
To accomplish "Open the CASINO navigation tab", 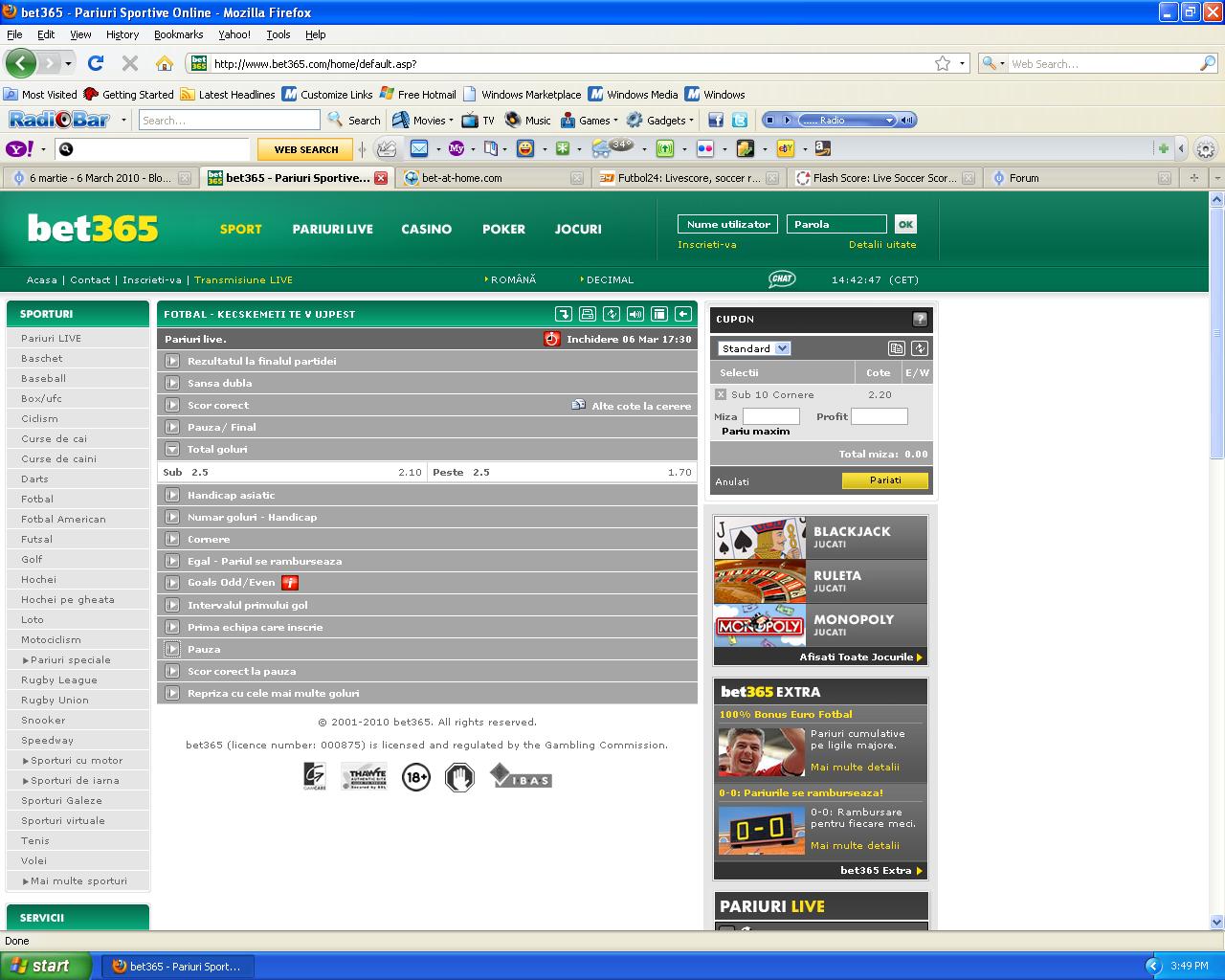I will [x=427, y=229].
